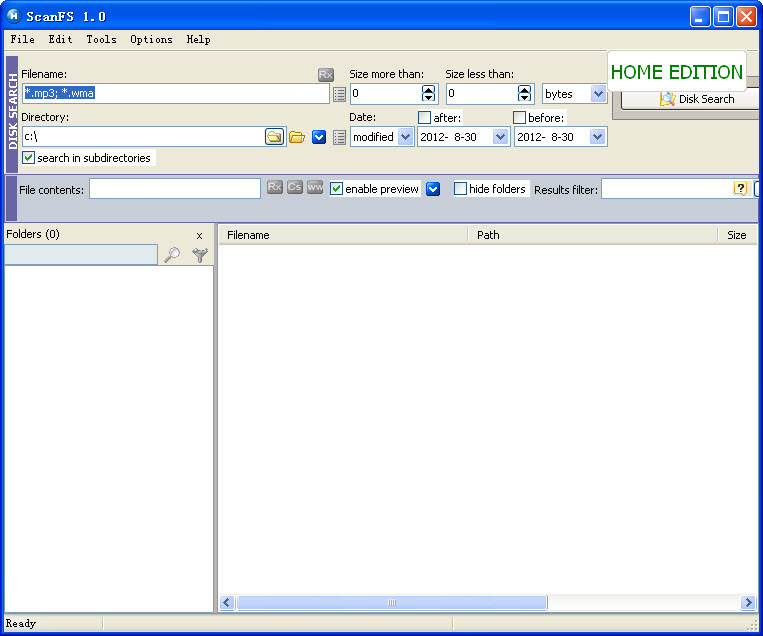763x636 pixels.
Task: Click the filter funnel icon in Folders panel
Action: (x=200, y=256)
